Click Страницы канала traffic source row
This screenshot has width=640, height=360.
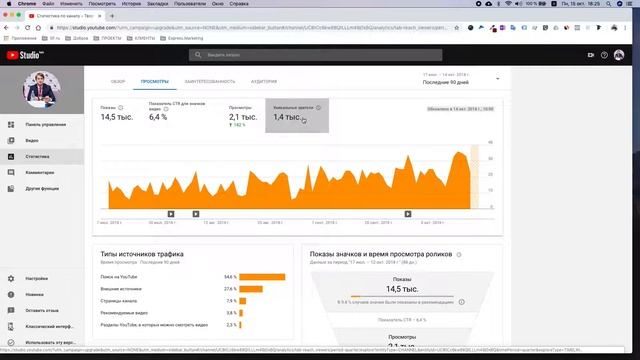(193, 301)
